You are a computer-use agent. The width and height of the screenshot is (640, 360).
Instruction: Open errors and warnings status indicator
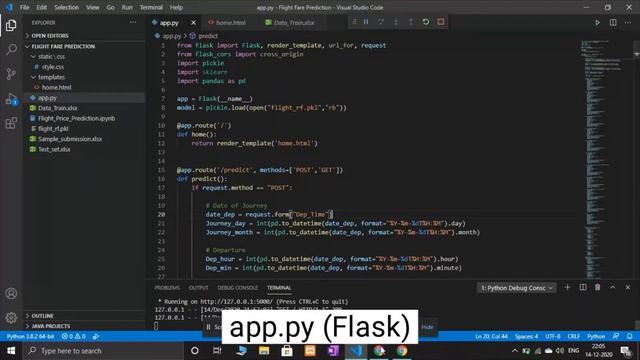(73, 336)
